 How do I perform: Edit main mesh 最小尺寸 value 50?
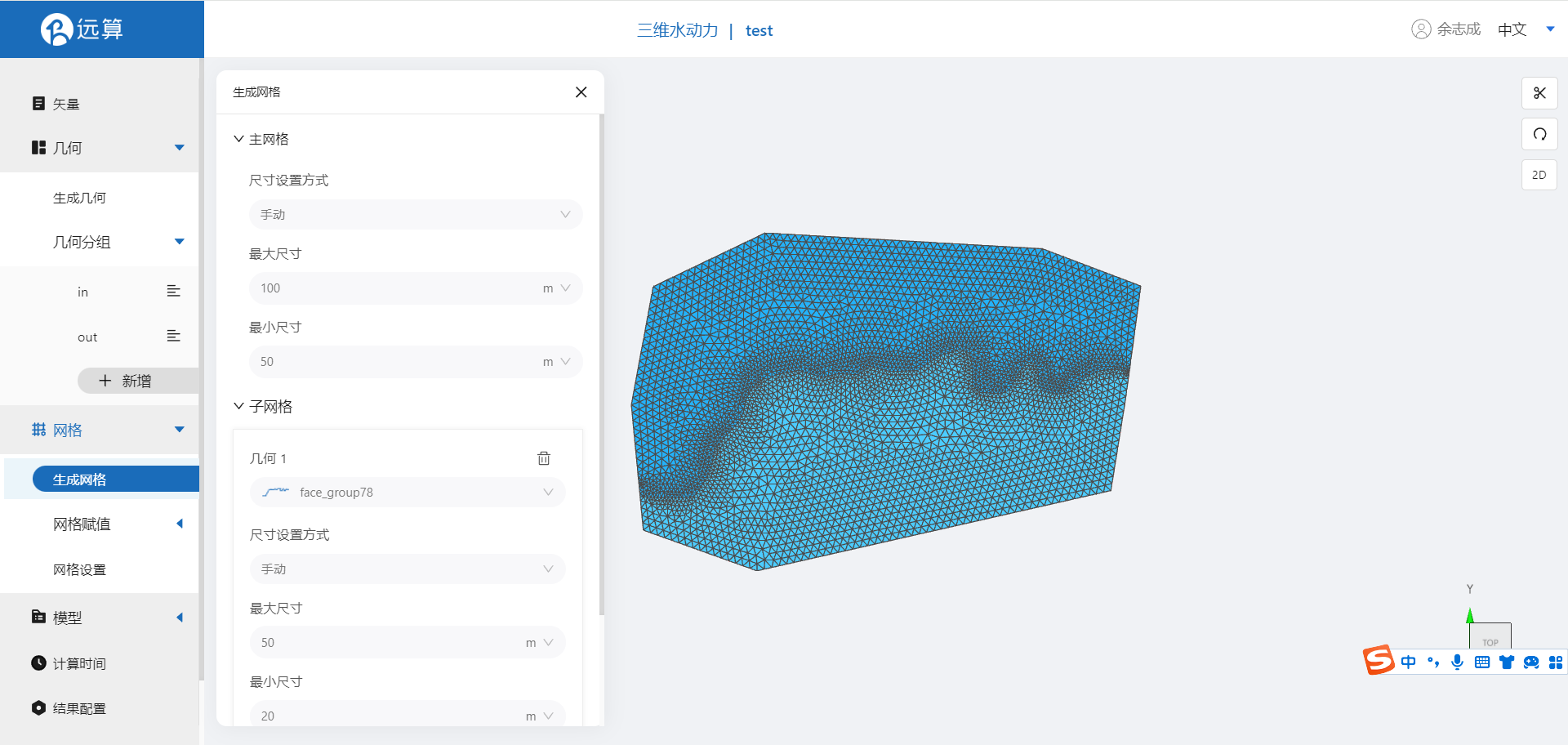coord(392,362)
